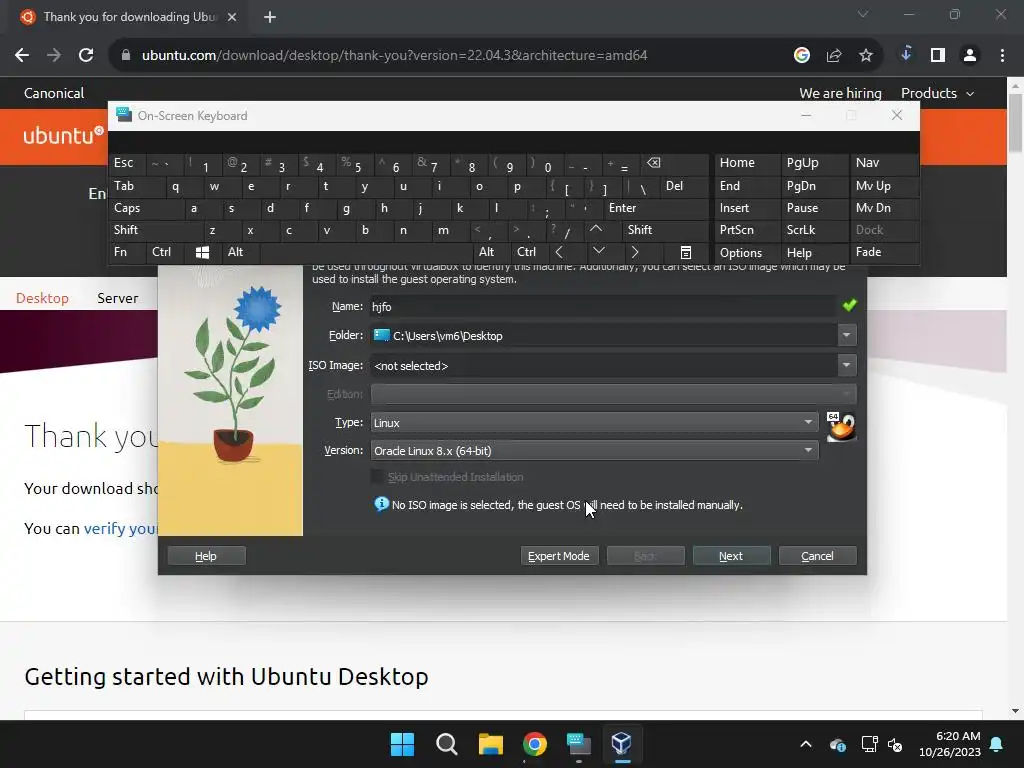Toggle Nav key on on-screen keyboard

click(884, 163)
